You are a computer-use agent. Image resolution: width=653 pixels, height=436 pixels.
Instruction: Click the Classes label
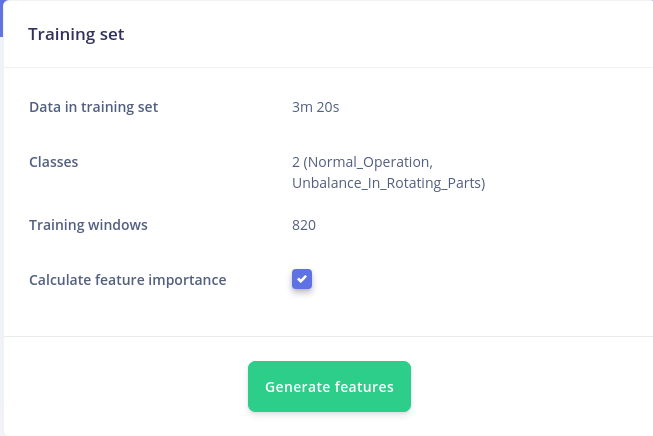[x=53, y=162]
